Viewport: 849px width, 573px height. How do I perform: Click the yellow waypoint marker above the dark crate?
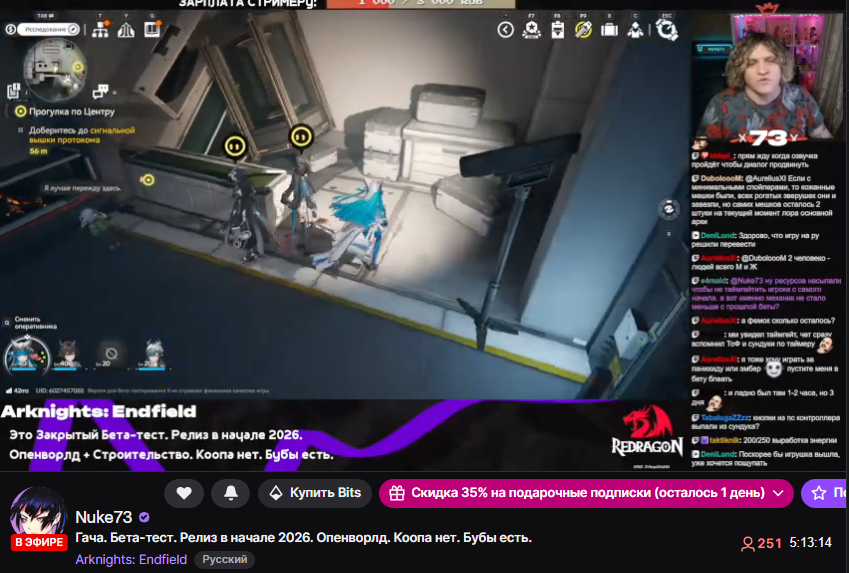coord(147,180)
